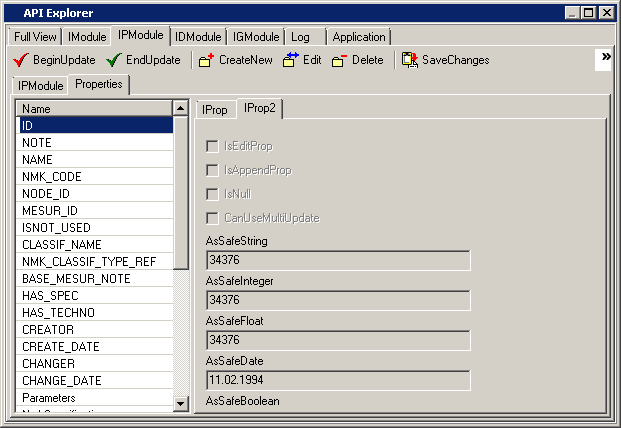
Task: Click the Edit toolbar icon
Action: [290, 60]
